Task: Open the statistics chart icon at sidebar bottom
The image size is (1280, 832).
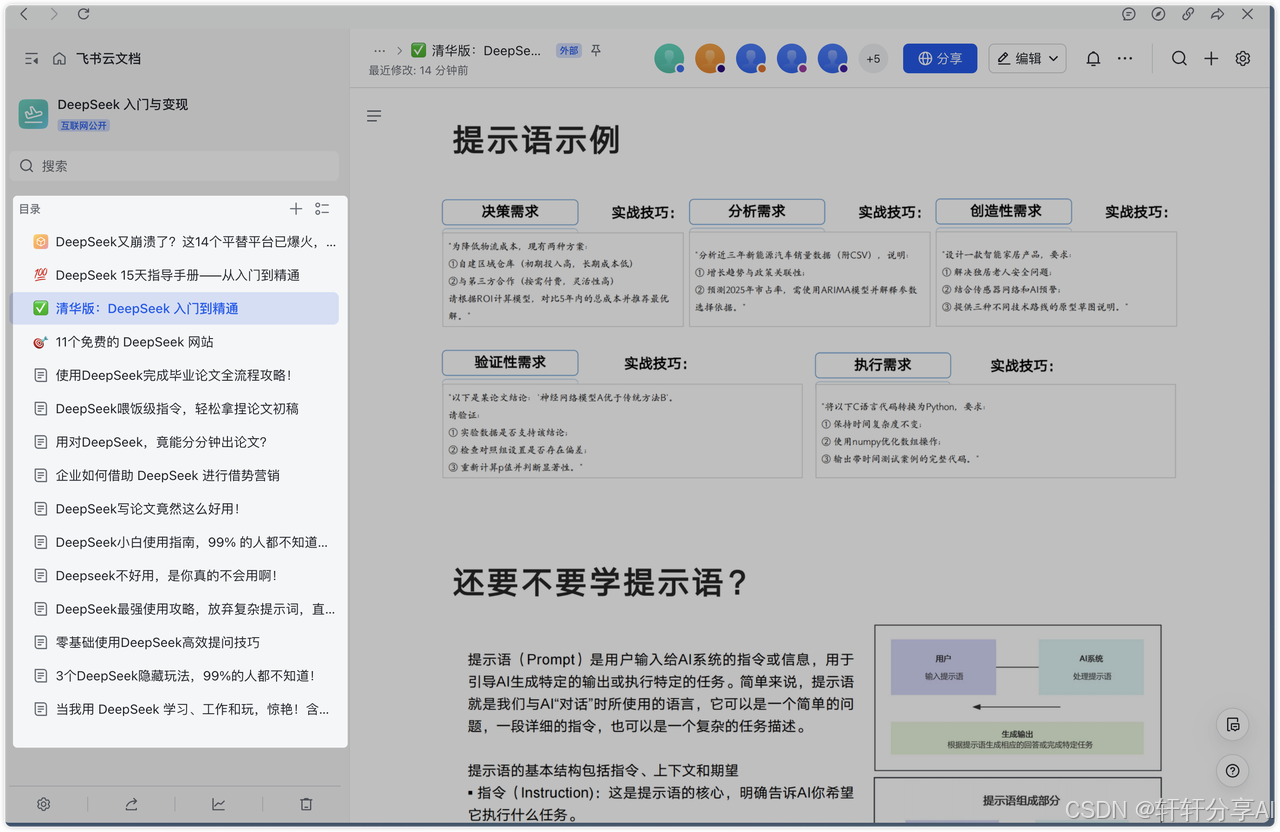Action: tap(218, 804)
